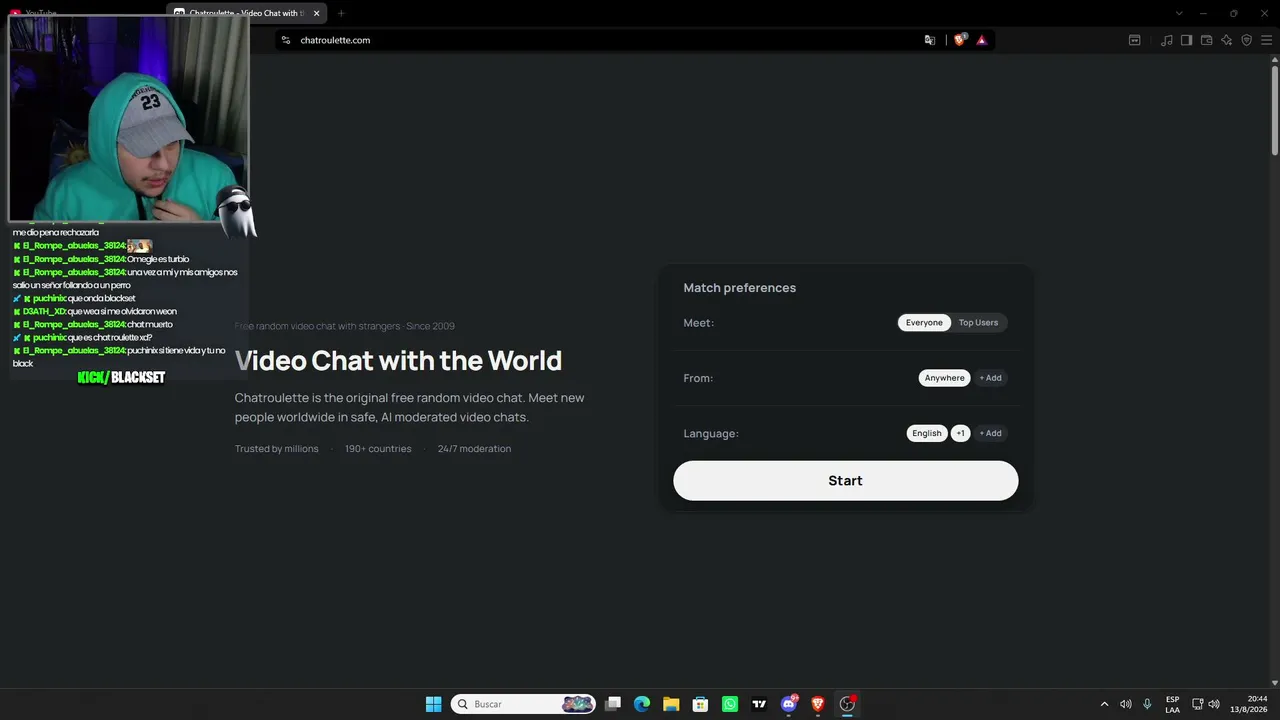Click the picture-in-picture toolbar icon
This screenshot has width=1280, height=720.
coord(1135,40)
